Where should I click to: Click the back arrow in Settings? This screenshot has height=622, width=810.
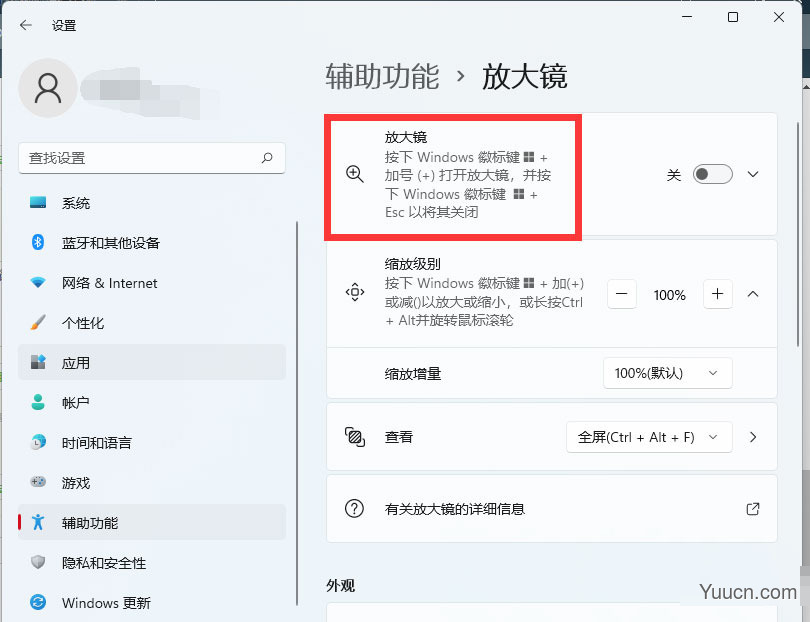25,25
